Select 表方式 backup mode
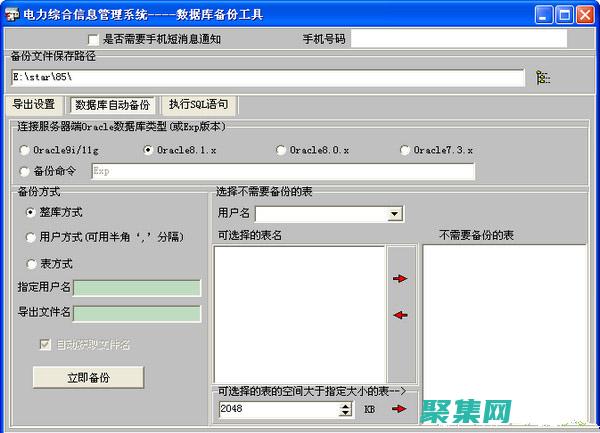Viewport: 600px width, 433px height. (31, 264)
